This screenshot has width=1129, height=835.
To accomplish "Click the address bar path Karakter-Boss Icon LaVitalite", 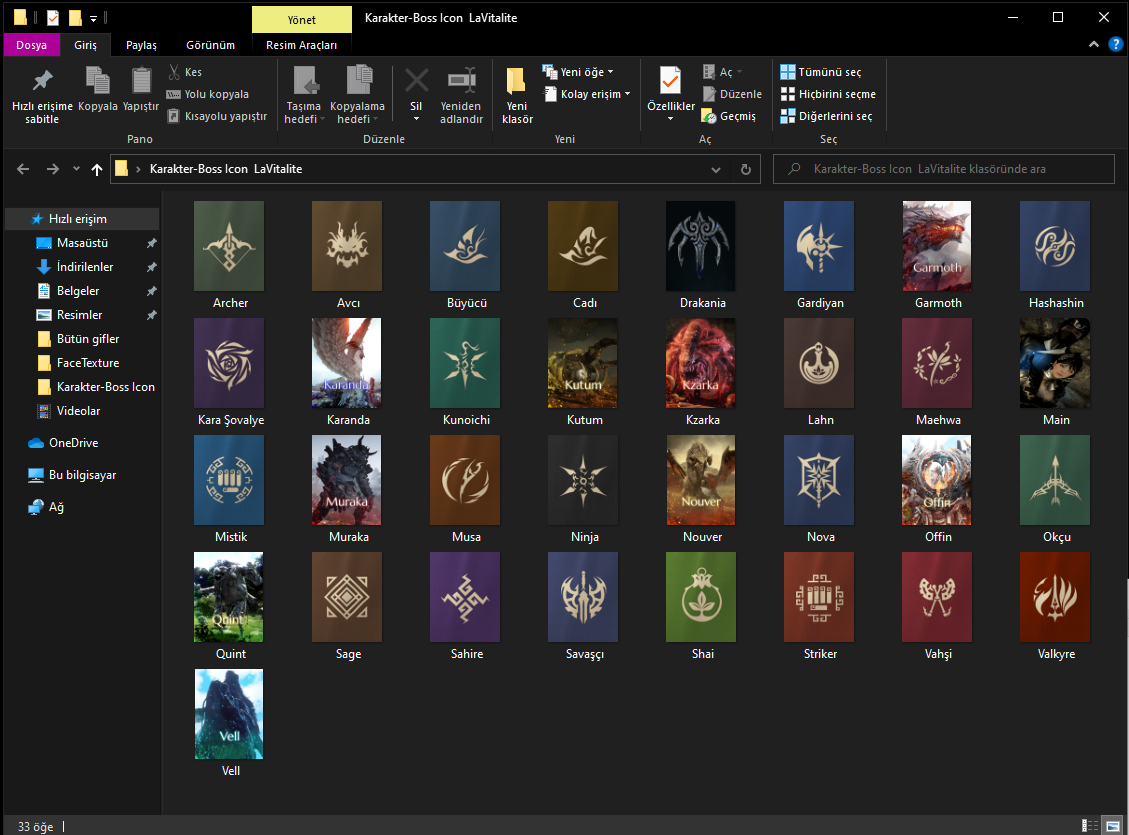I will click(x=225, y=169).
